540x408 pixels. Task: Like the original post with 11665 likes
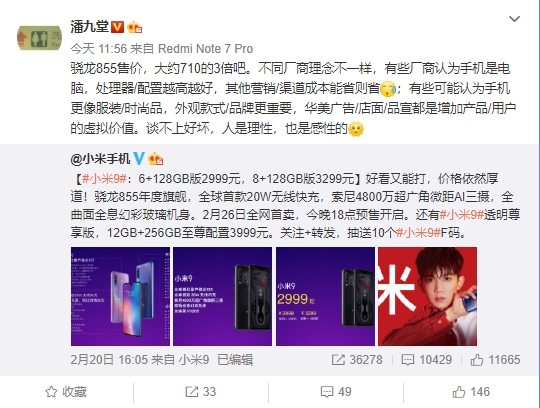pyautogui.click(x=495, y=360)
